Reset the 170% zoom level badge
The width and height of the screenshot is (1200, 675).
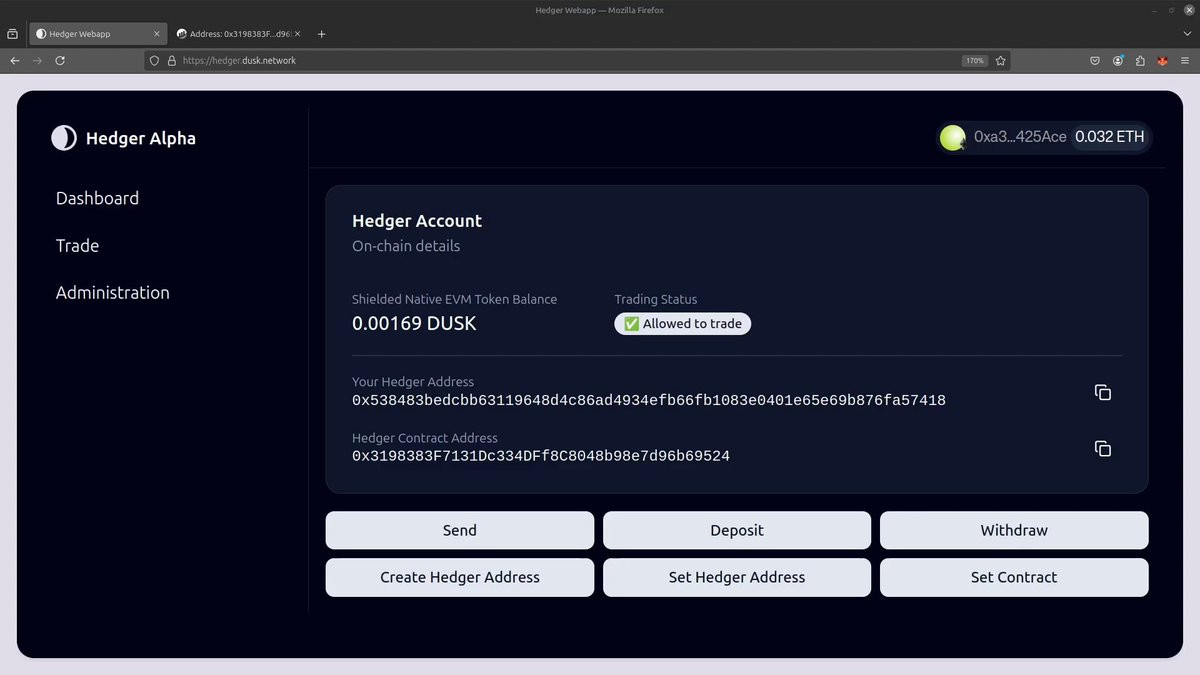[975, 60]
